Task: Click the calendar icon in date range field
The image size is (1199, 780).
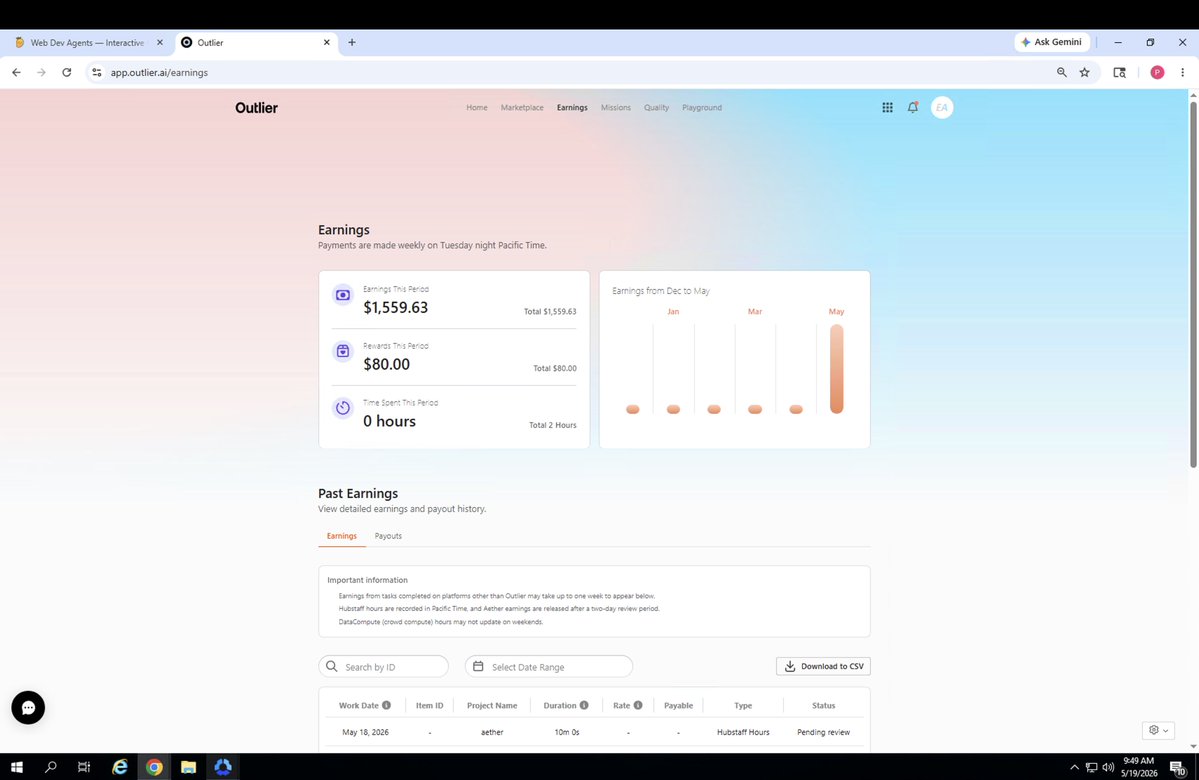Action: tap(478, 666)
